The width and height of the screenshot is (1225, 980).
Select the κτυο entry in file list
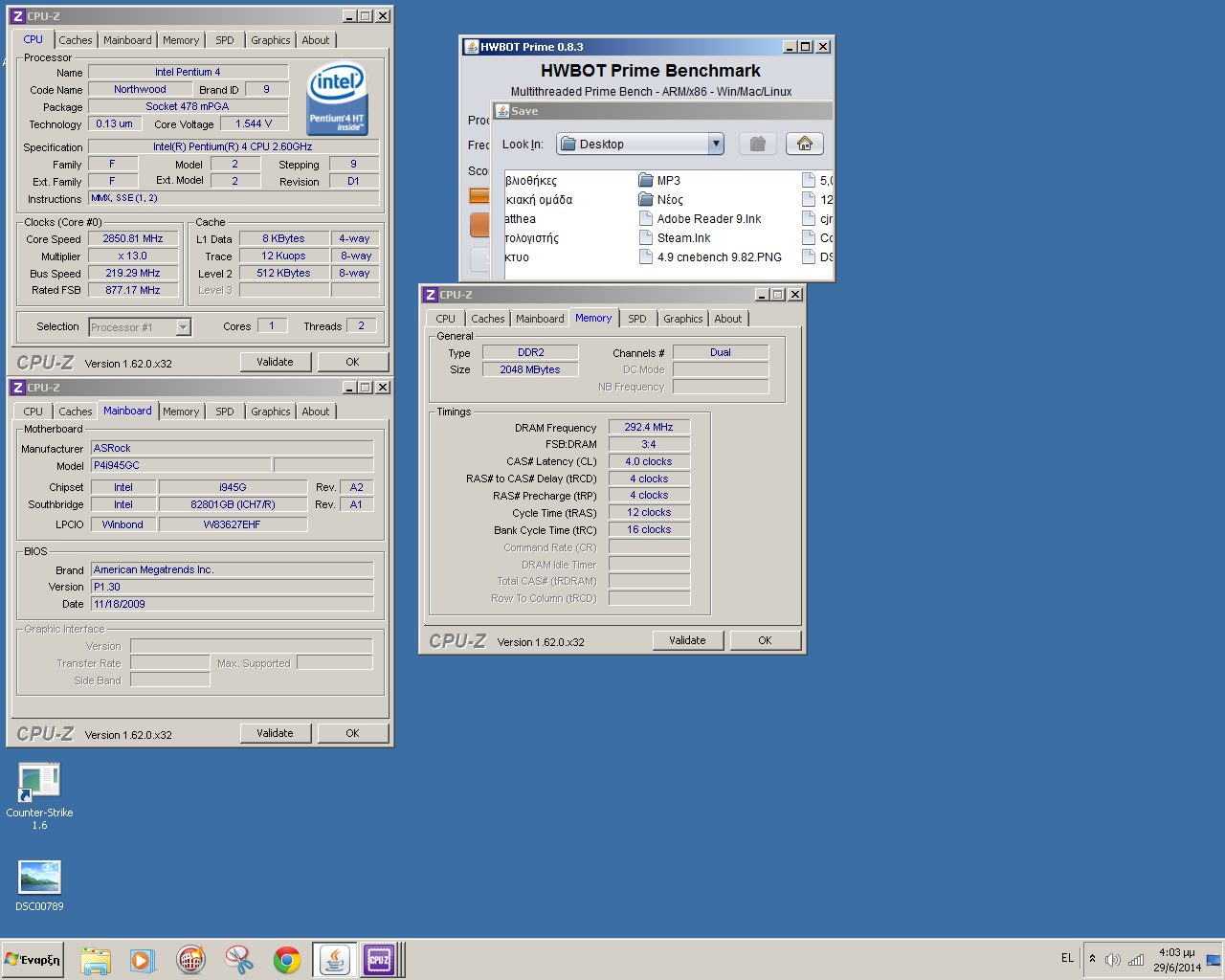tap(517, 256)
